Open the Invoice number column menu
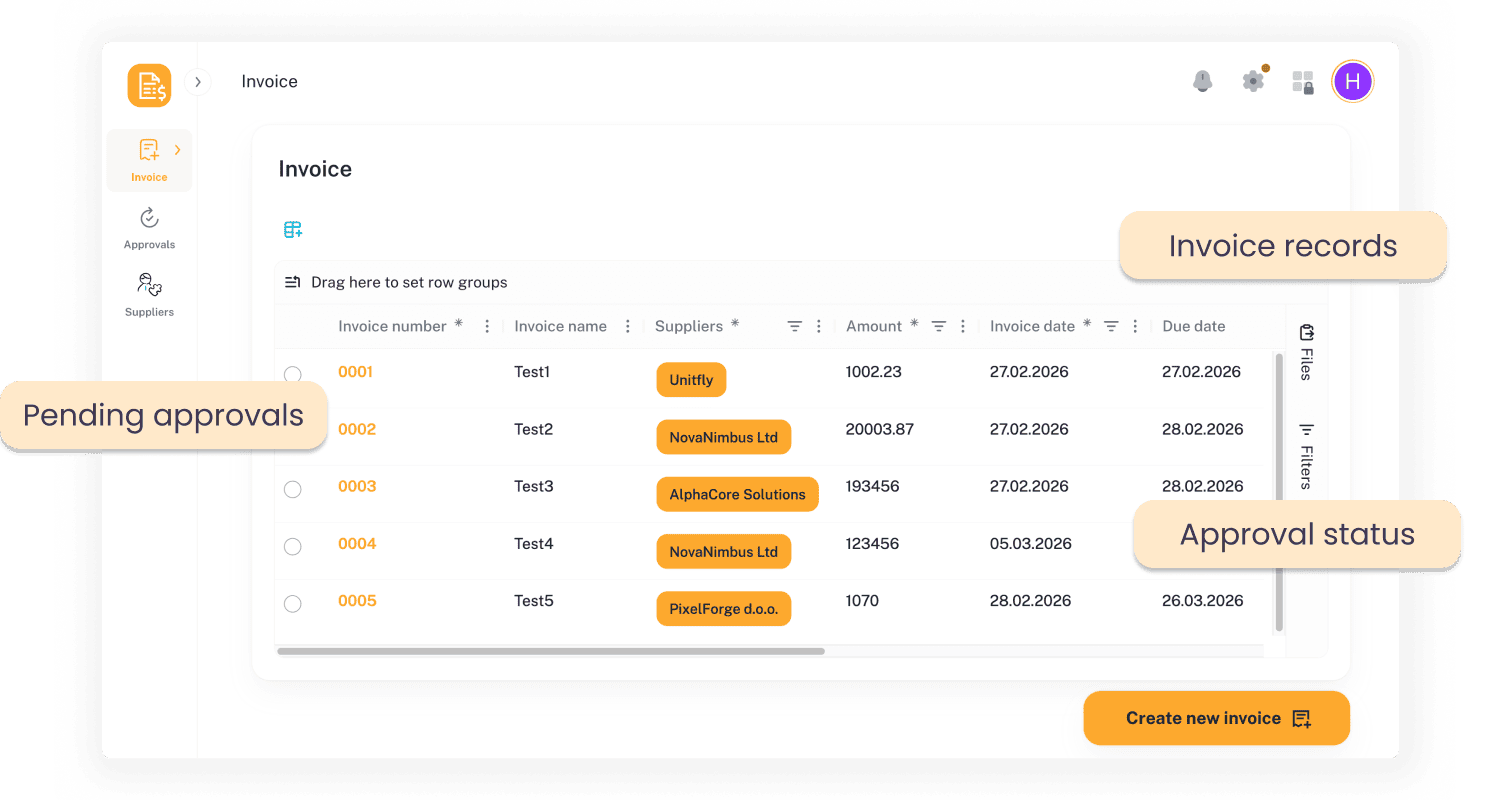 487,326
